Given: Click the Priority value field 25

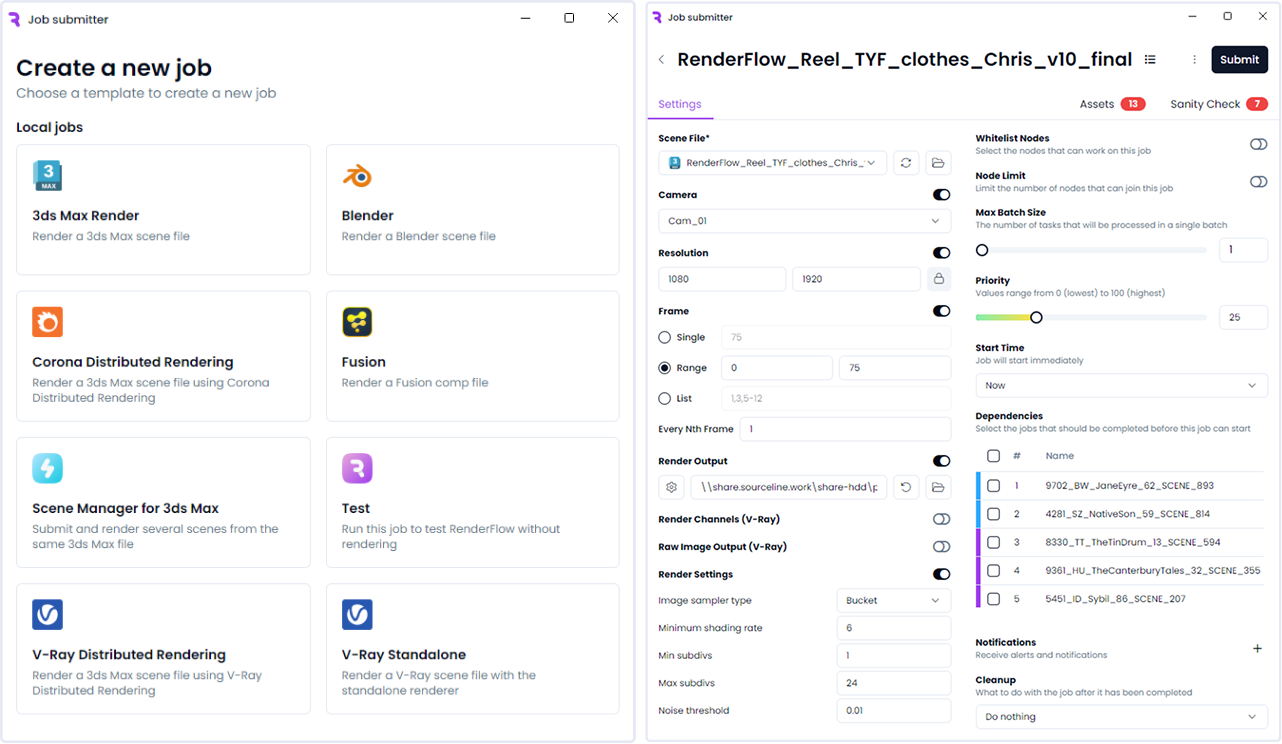Looking at the screenshot, I should (x=1244, y=317).
